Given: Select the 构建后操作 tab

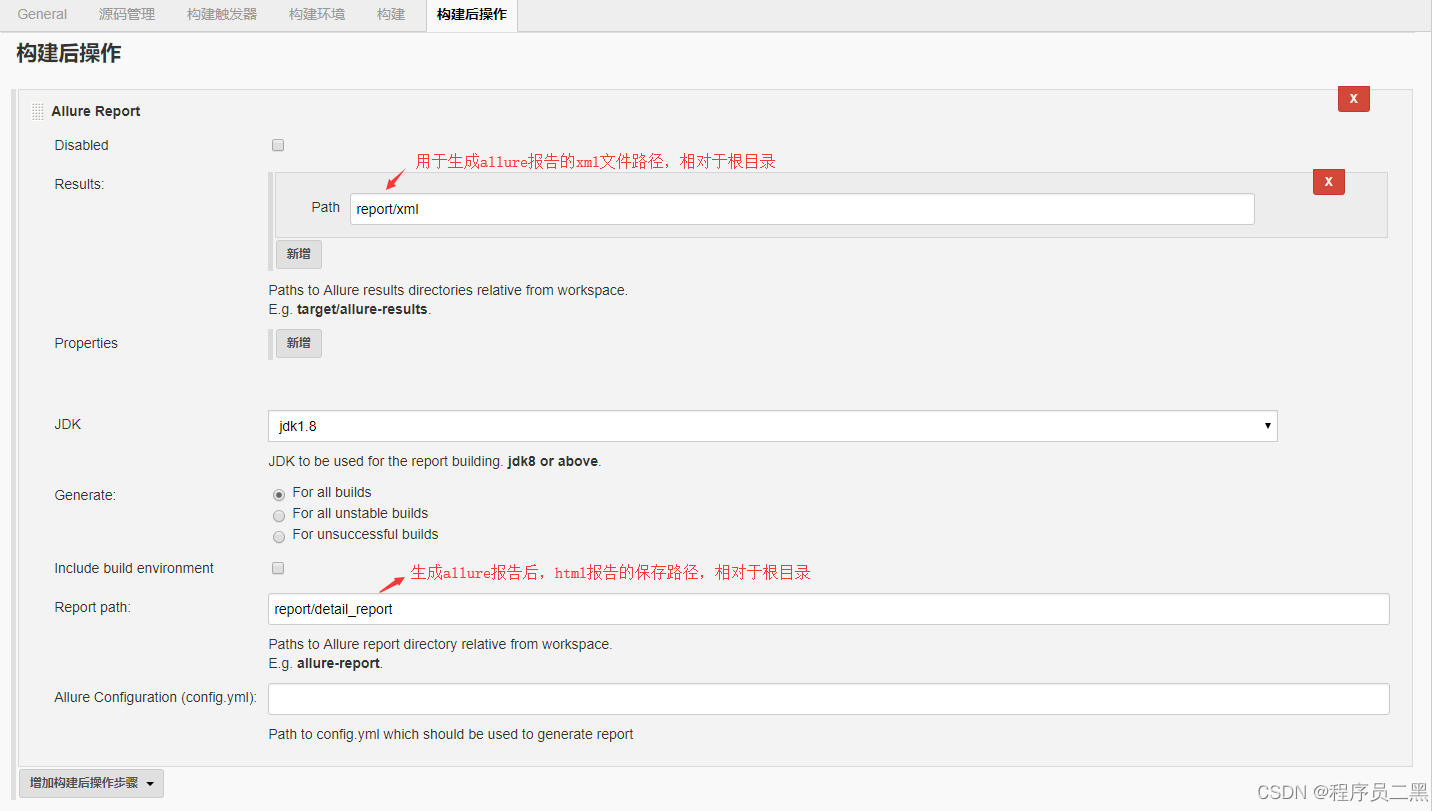Looking at the screenshot, I should coord(472,15).
